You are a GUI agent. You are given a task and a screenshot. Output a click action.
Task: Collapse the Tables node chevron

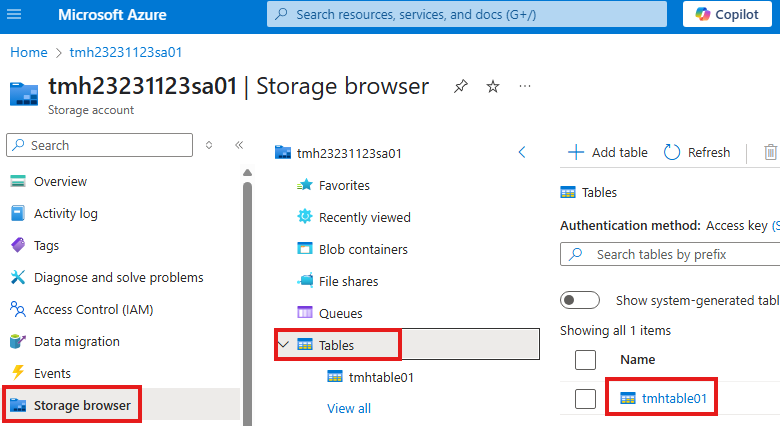coord(284,344)
